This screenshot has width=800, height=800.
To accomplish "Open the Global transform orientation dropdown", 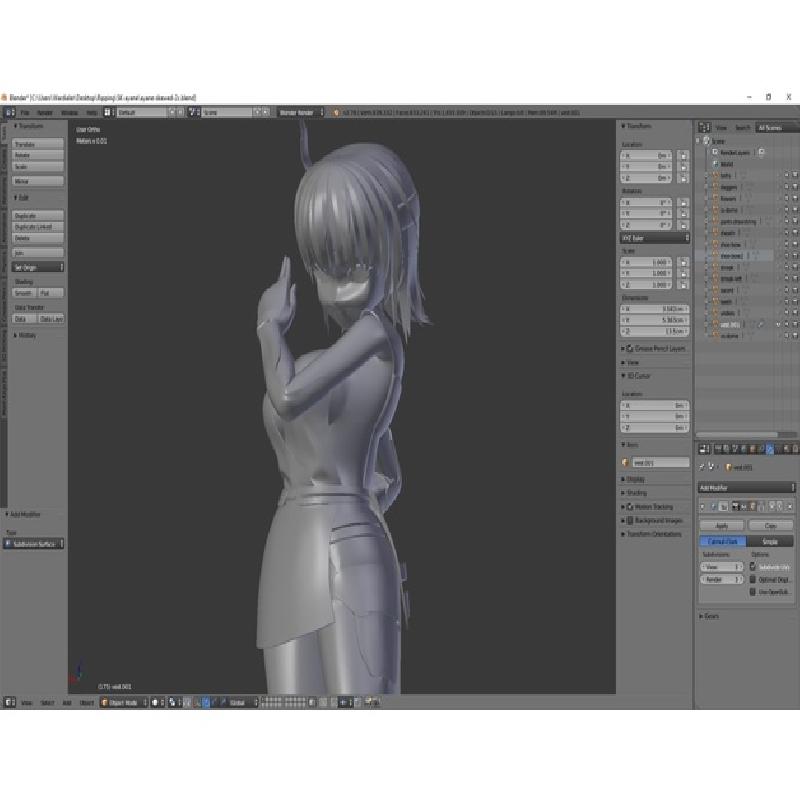I will click(242, 703).
